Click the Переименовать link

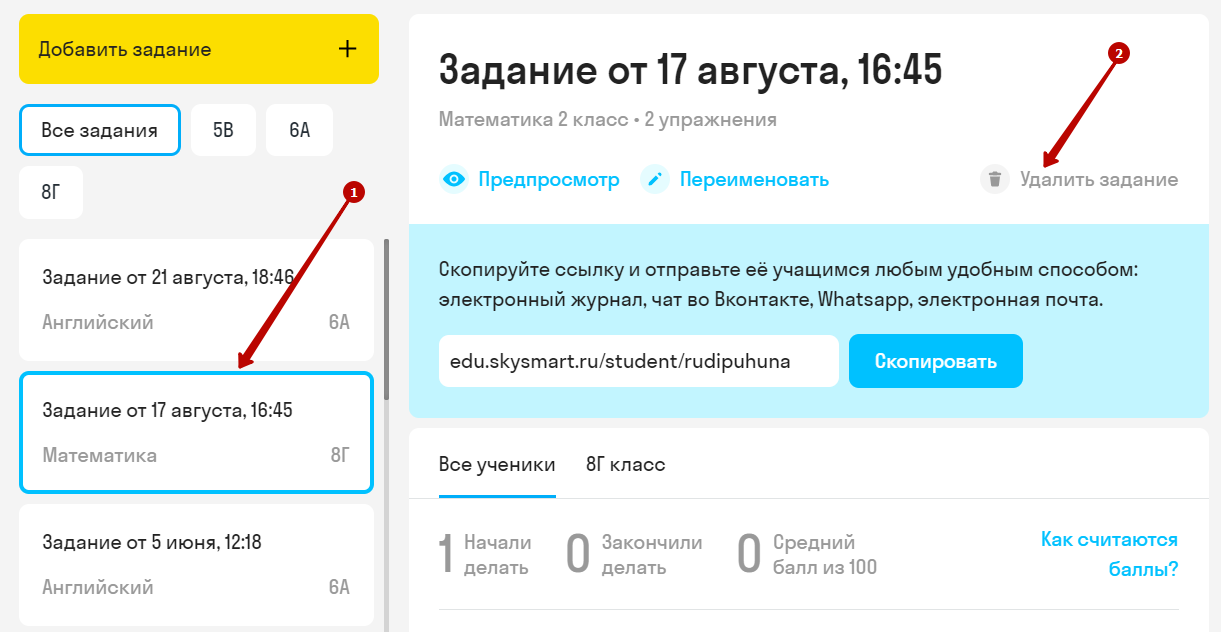click(x=754, y=180)
